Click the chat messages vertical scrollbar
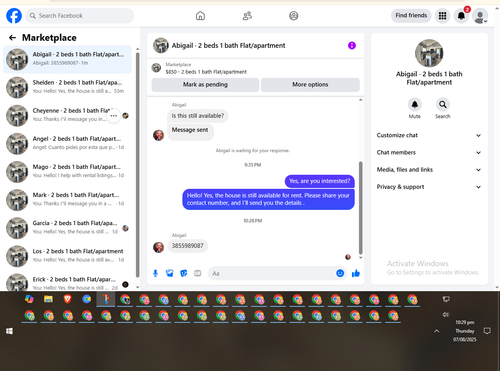Image resolution: width=500 pixels, height=371 pixels. click(360, 208)
